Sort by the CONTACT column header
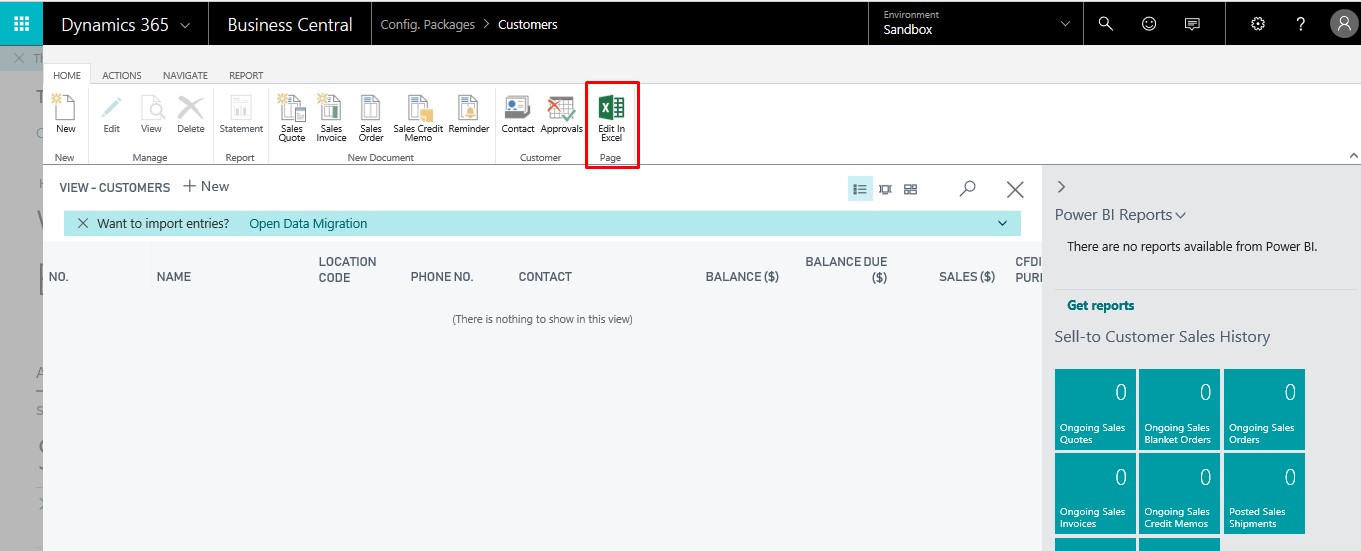Viewport: 1361px width, 551px height. (x=545, y=277)
